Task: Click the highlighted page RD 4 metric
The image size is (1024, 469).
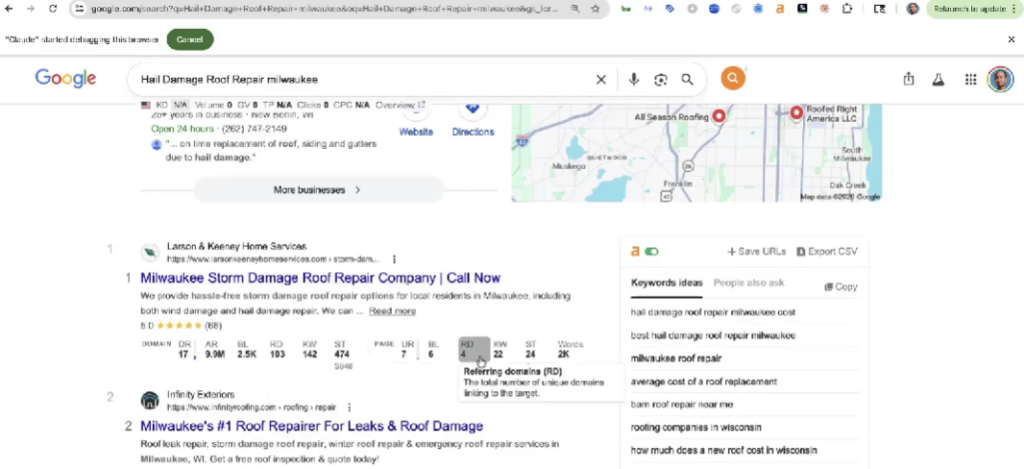Action: pos(473,349)
